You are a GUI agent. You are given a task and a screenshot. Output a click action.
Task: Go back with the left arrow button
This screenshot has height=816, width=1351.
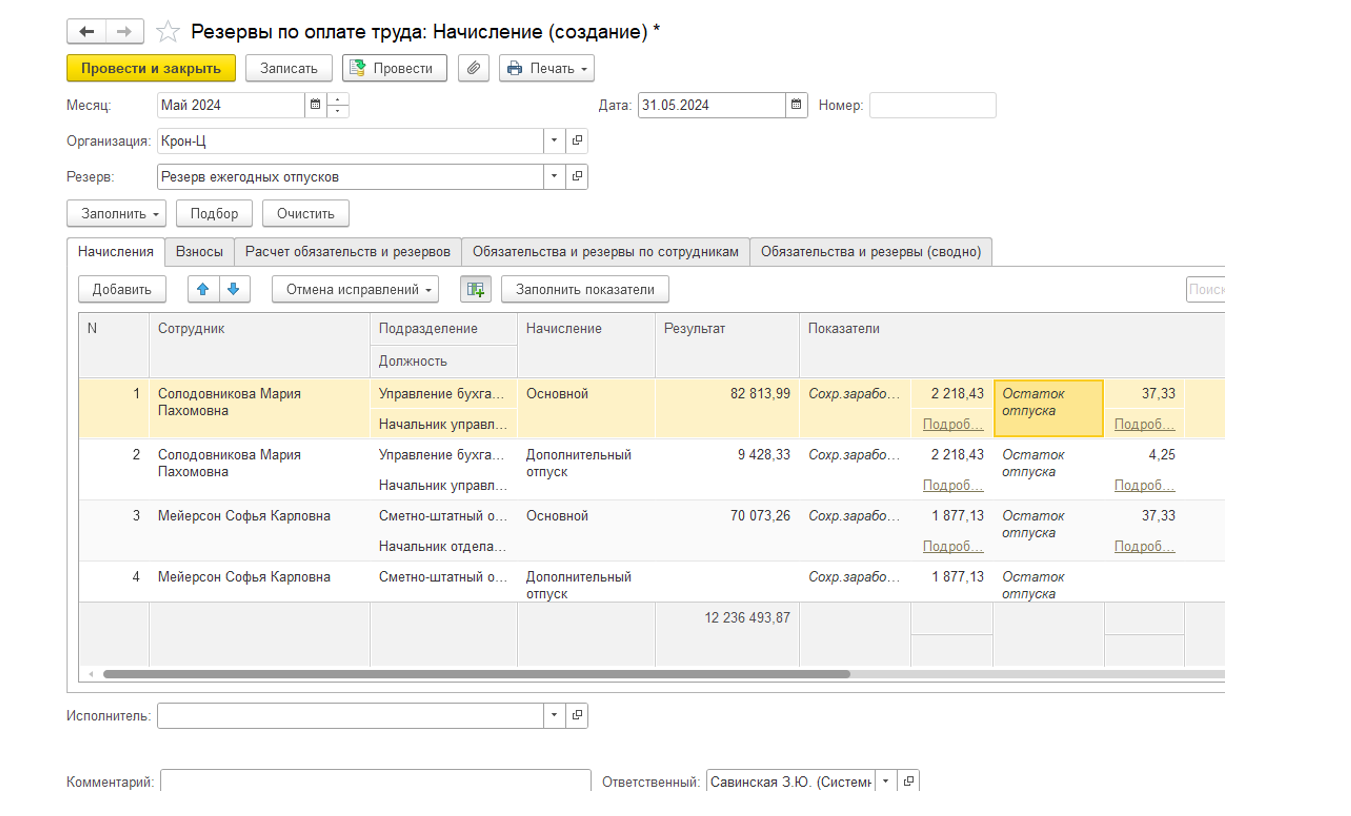pyautogui.click(x=86, y=32)
